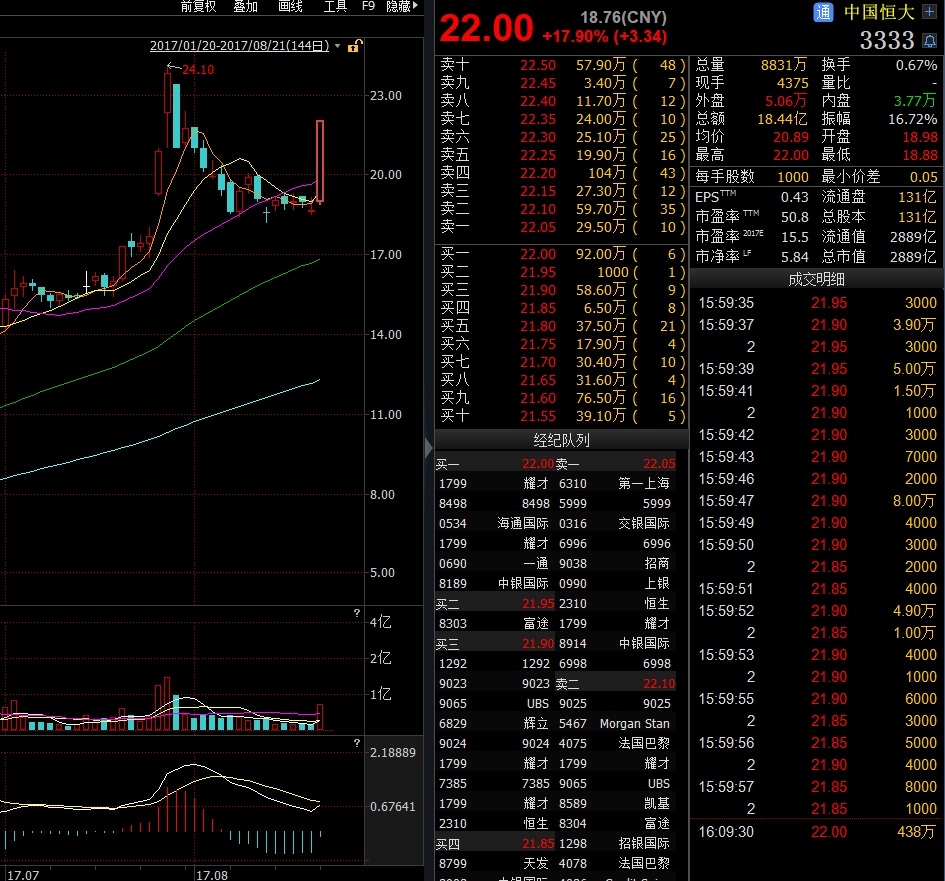Select broker 第一上海 code 6310 in queue
Viewport: 945px width, 881px height.
[614, 483]
